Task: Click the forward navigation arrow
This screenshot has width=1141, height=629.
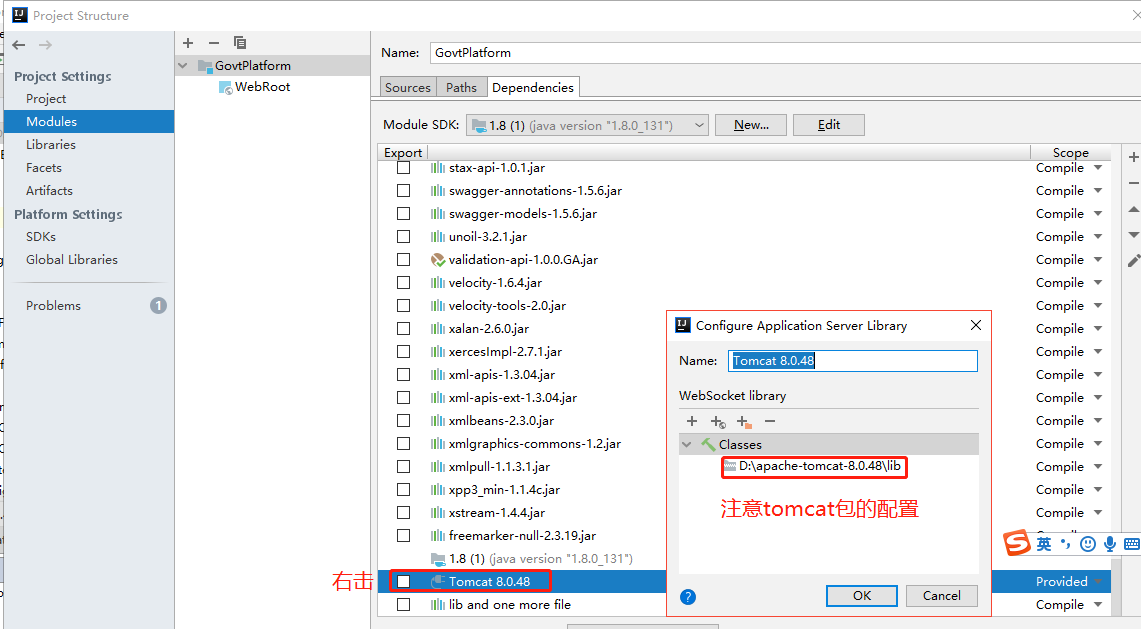Action: click(x=45, y=45)
